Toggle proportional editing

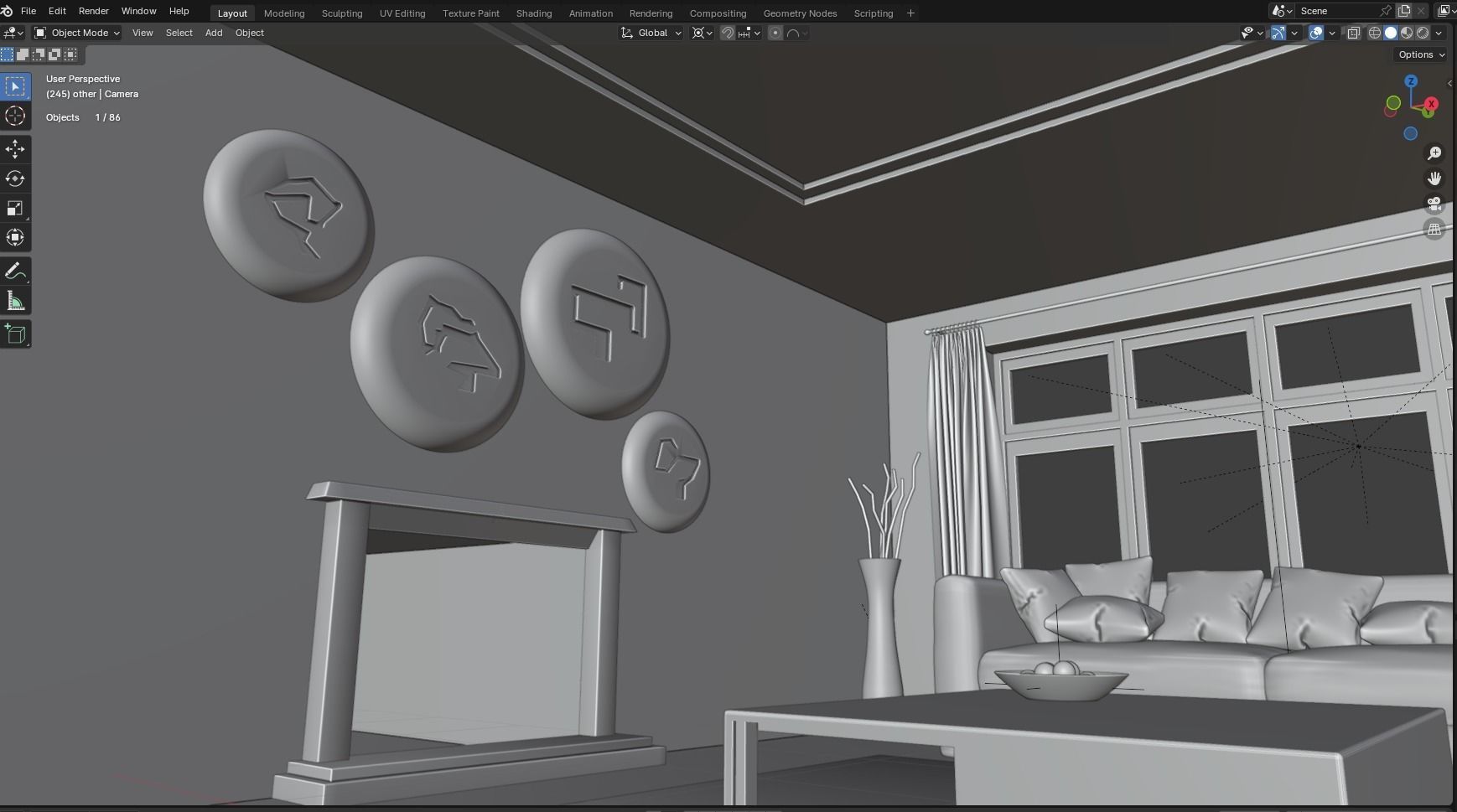775,33
